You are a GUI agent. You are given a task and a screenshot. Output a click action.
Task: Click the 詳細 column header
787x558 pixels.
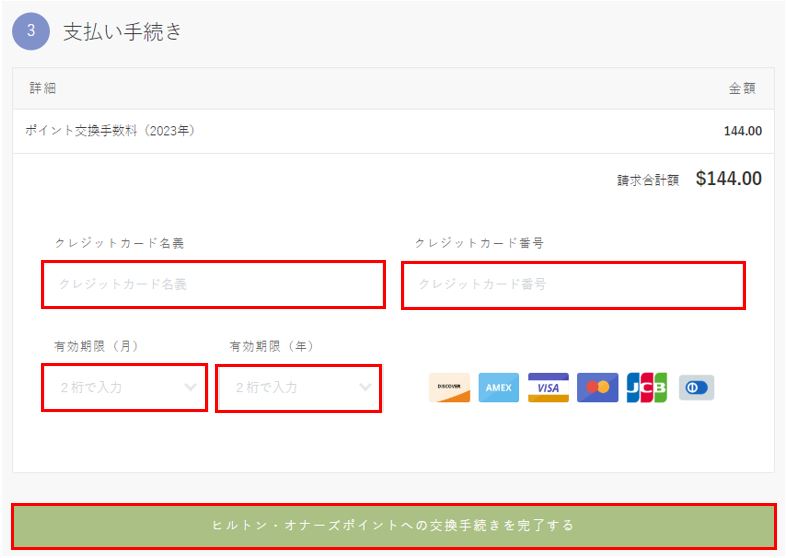tap(43, 88)
